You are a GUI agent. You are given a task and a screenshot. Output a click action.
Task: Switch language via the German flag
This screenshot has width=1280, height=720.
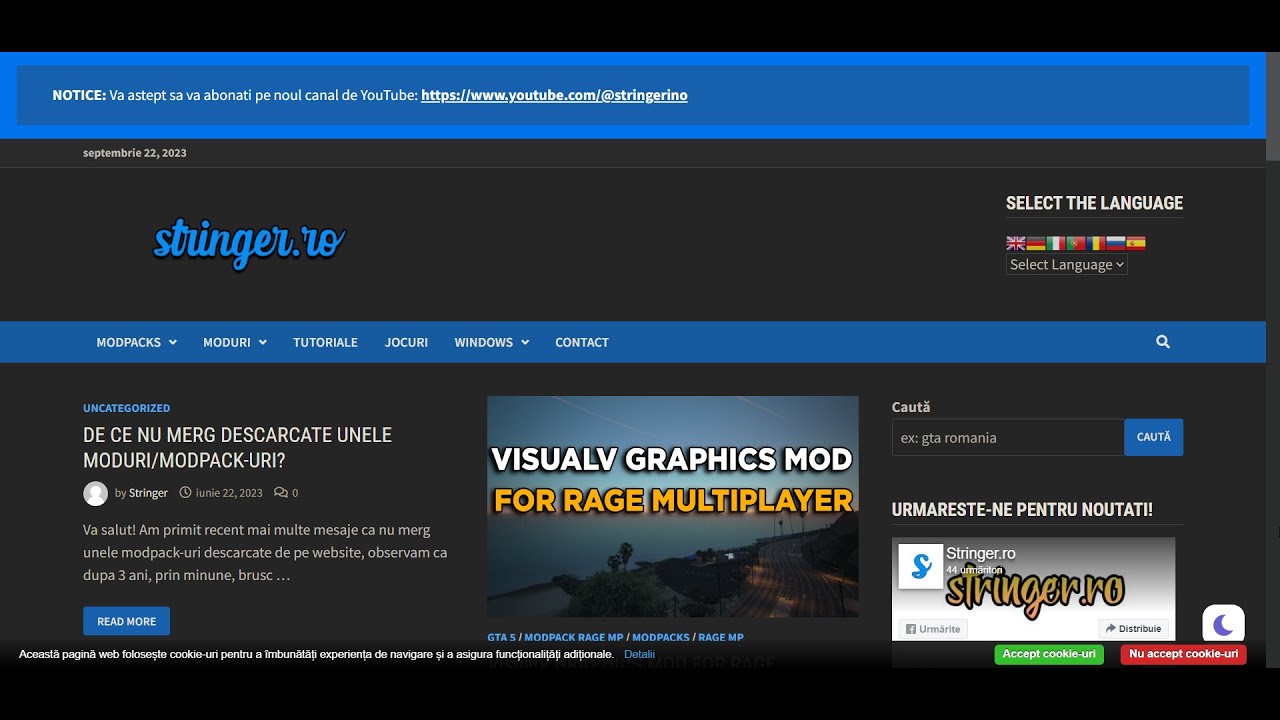[x=1035, y=243]
